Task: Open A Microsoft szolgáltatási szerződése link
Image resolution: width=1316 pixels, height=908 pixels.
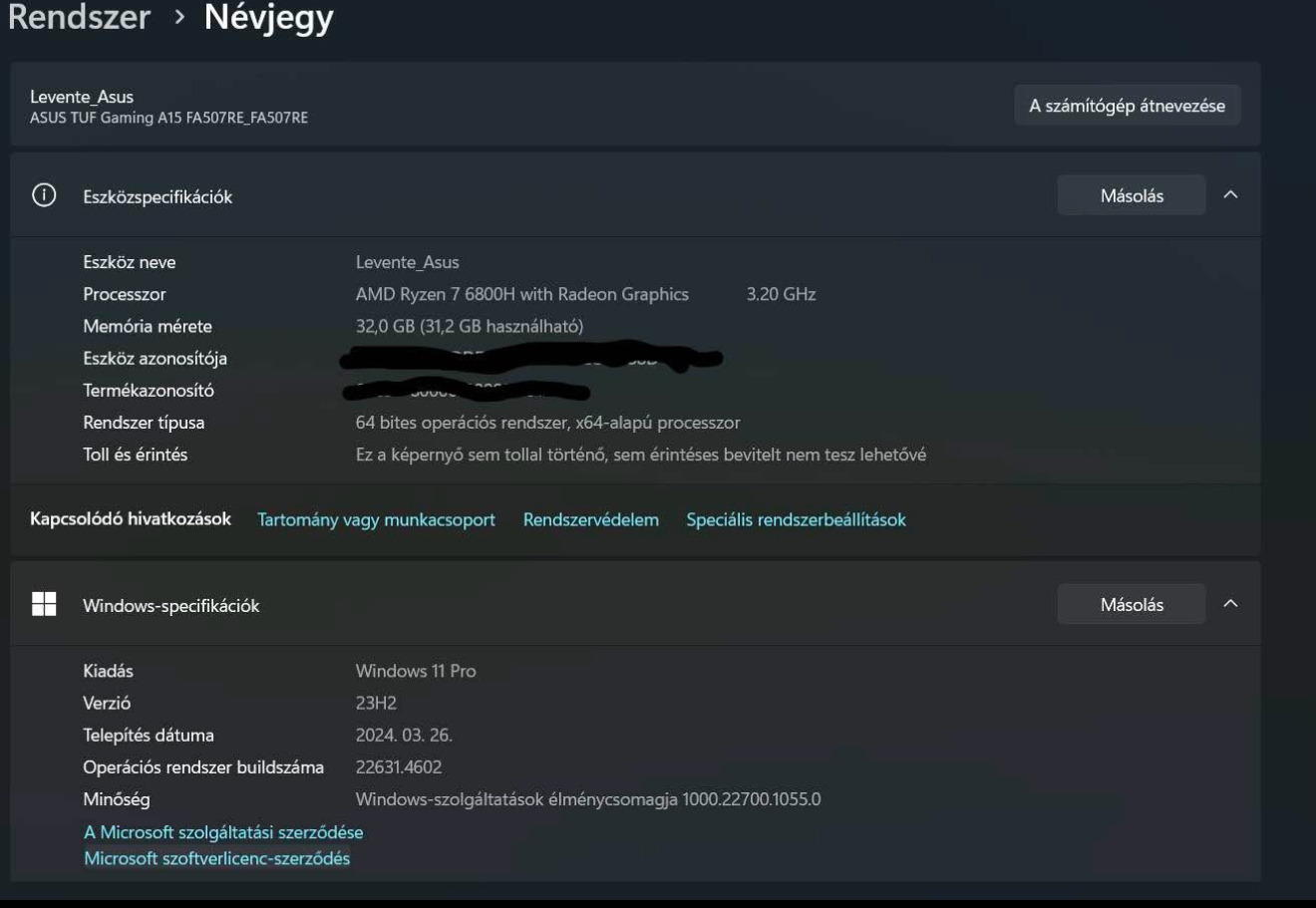Action: pos(223,832)
